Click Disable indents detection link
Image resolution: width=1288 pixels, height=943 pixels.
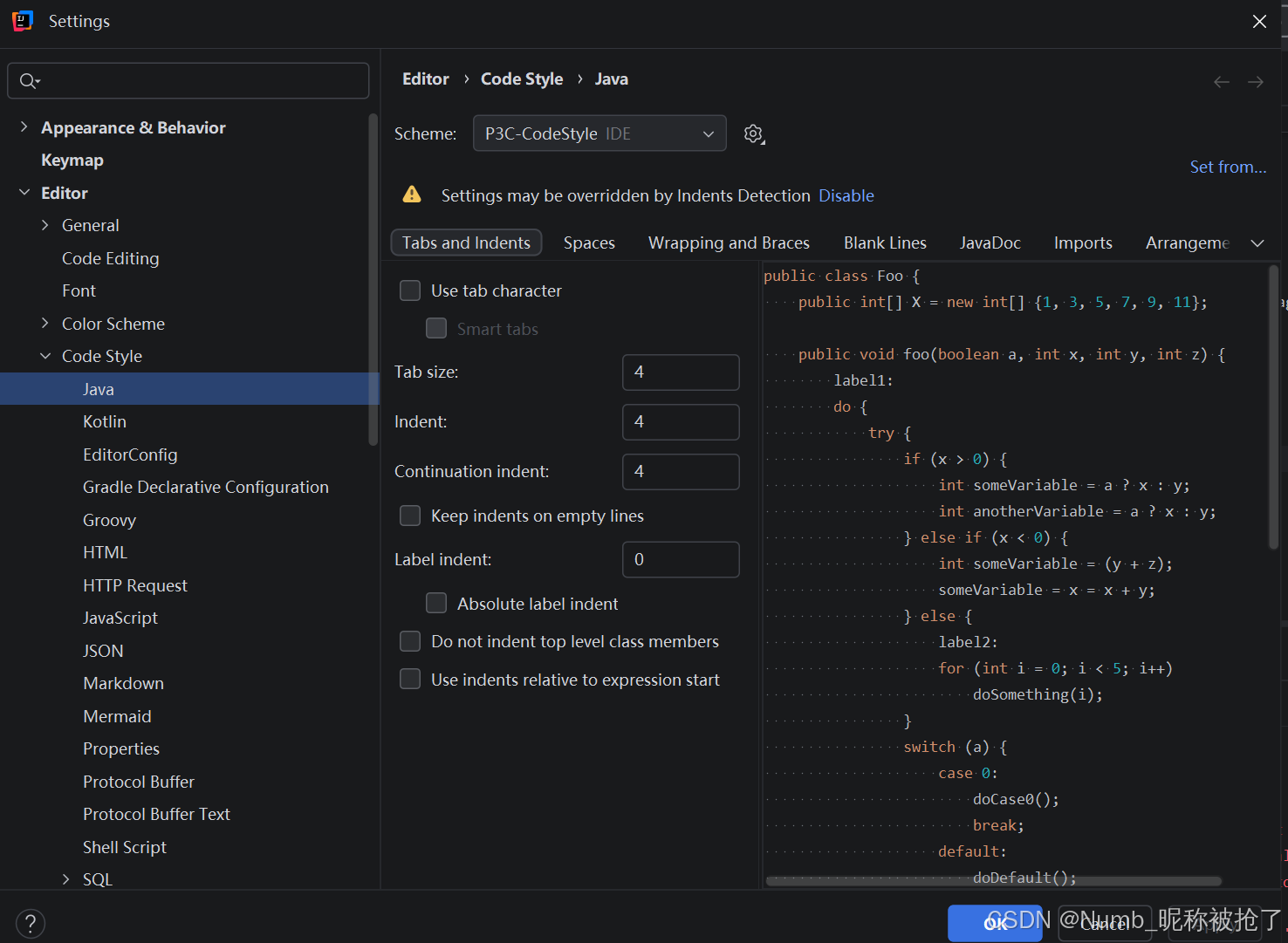(x=846, y=195)
